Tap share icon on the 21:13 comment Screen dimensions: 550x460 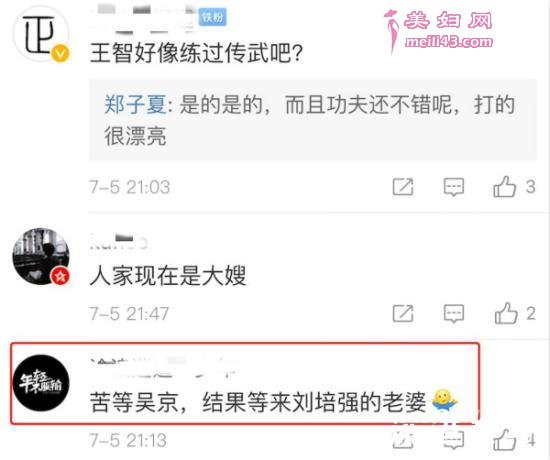tap(403, 440)
